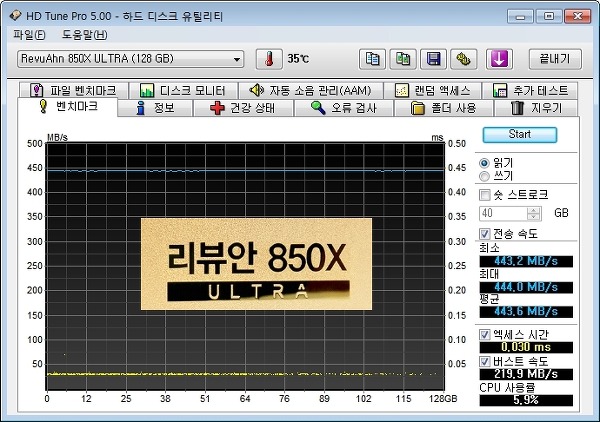Click the short stroke GB input field
The width and height of the screenshot is (600, 422).
[x=503, y=213]
